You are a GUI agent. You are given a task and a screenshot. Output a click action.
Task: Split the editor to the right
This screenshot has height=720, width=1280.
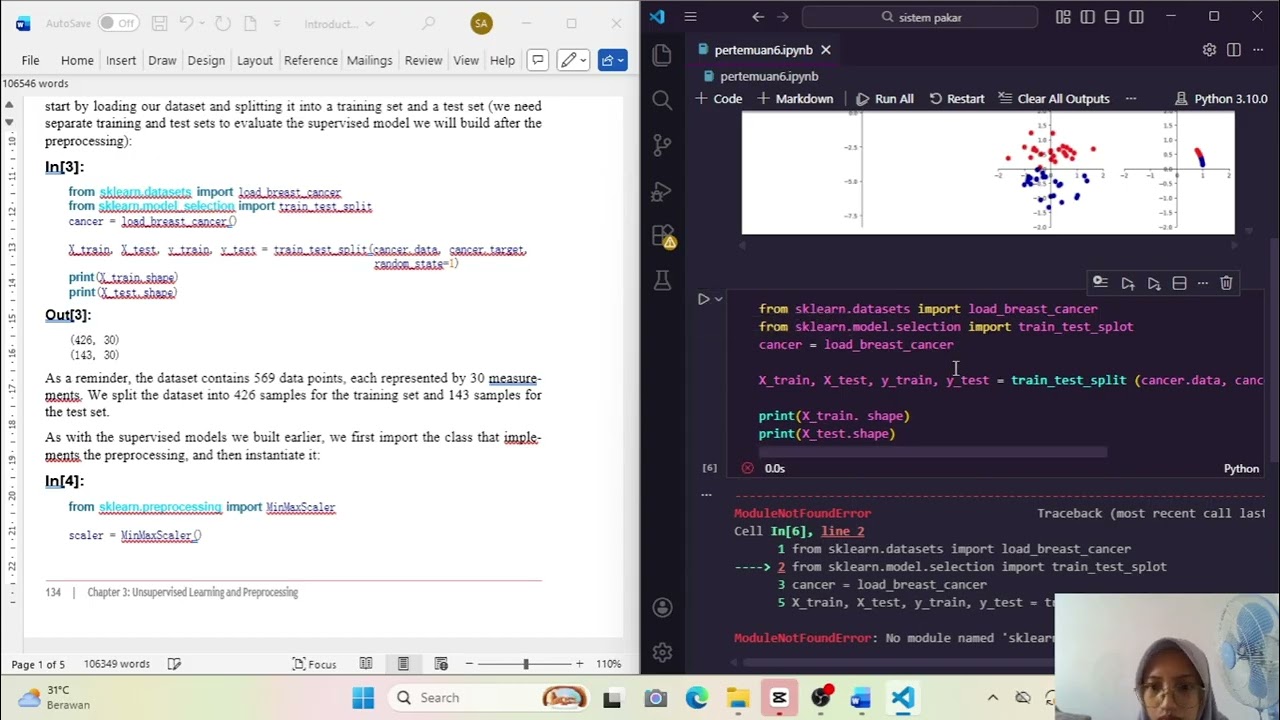(x=1234, y=50)
